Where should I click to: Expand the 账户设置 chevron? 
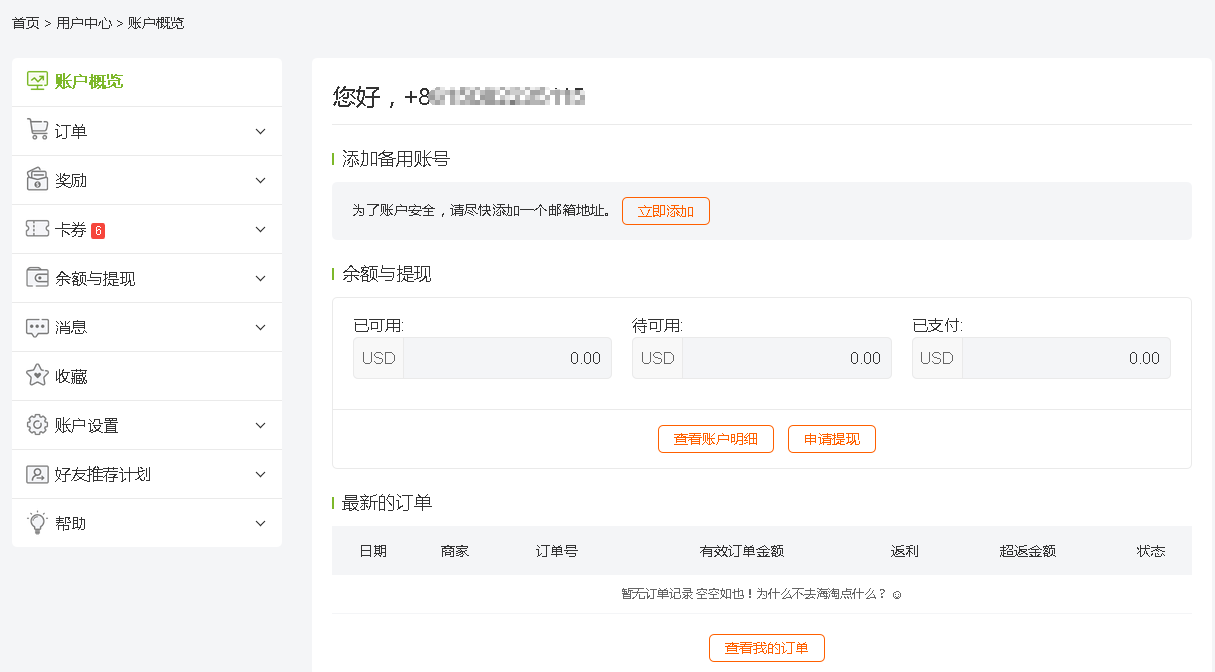pos(261,425)
